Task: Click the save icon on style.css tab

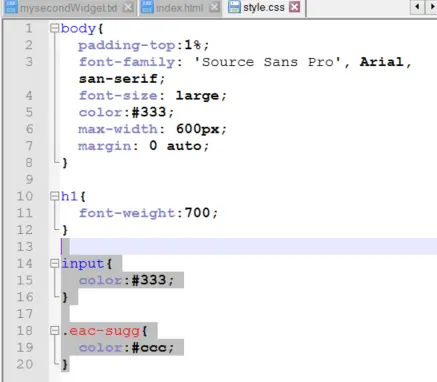Action: tap(234, 7)
